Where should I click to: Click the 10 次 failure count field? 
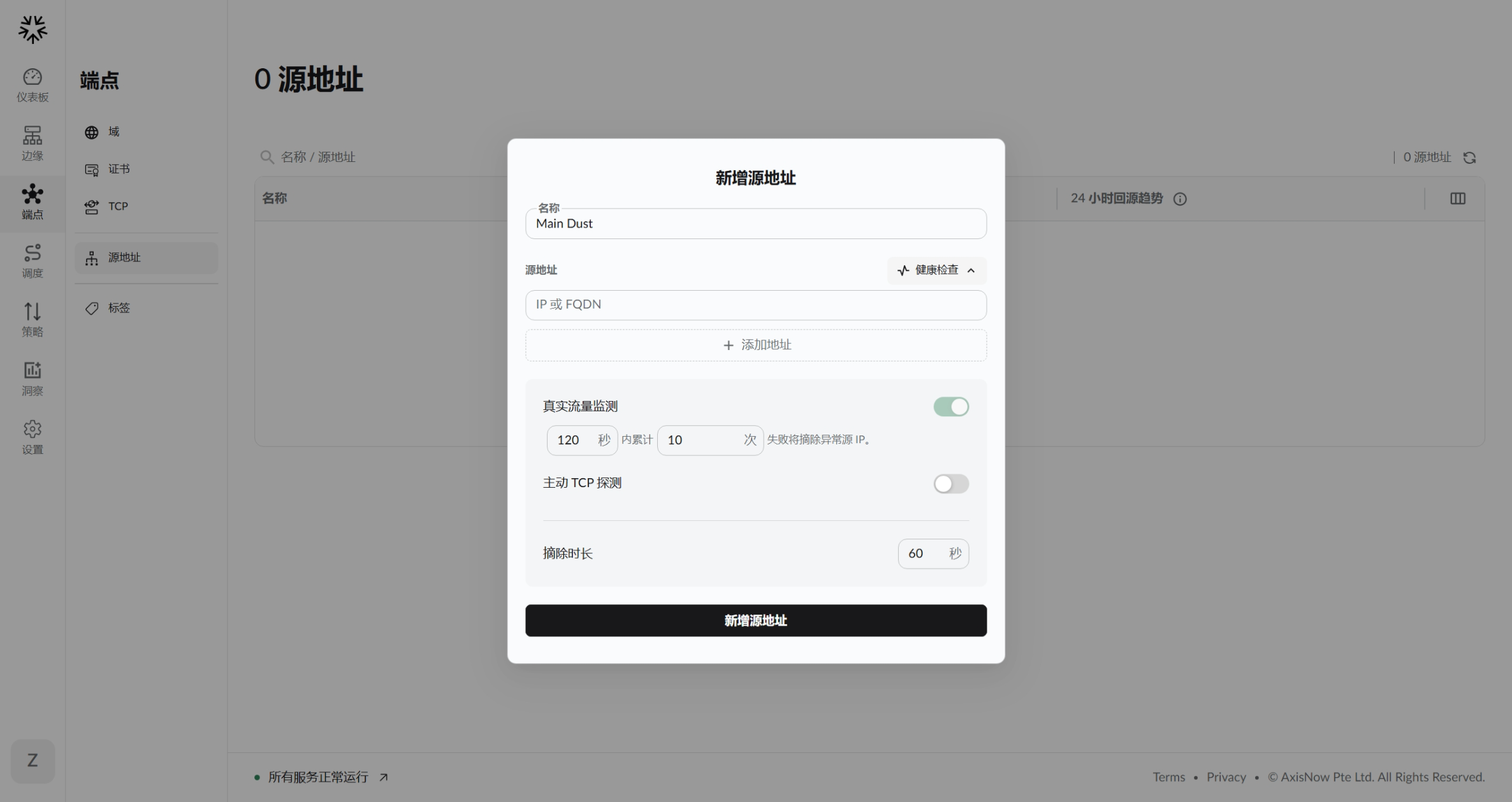(710, 440)
